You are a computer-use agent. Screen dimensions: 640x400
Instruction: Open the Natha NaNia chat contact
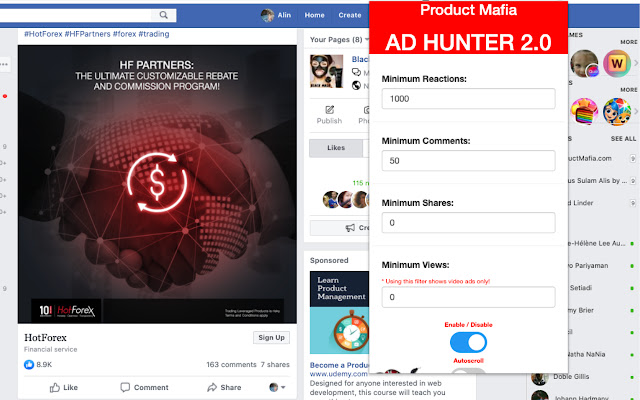pyautogui.click(x=587, y=354)
